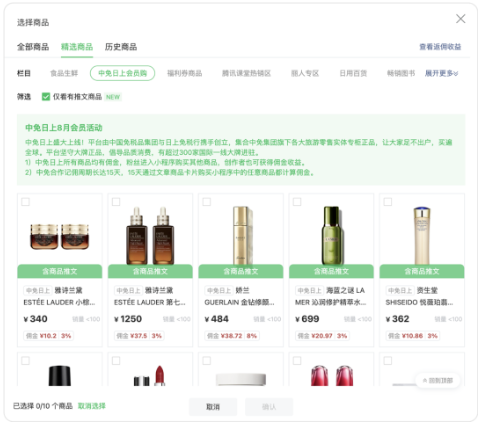Click the 确认 button
Image resolution: width=482 pixels, height=427 pixels.
(x=269, y=407)
